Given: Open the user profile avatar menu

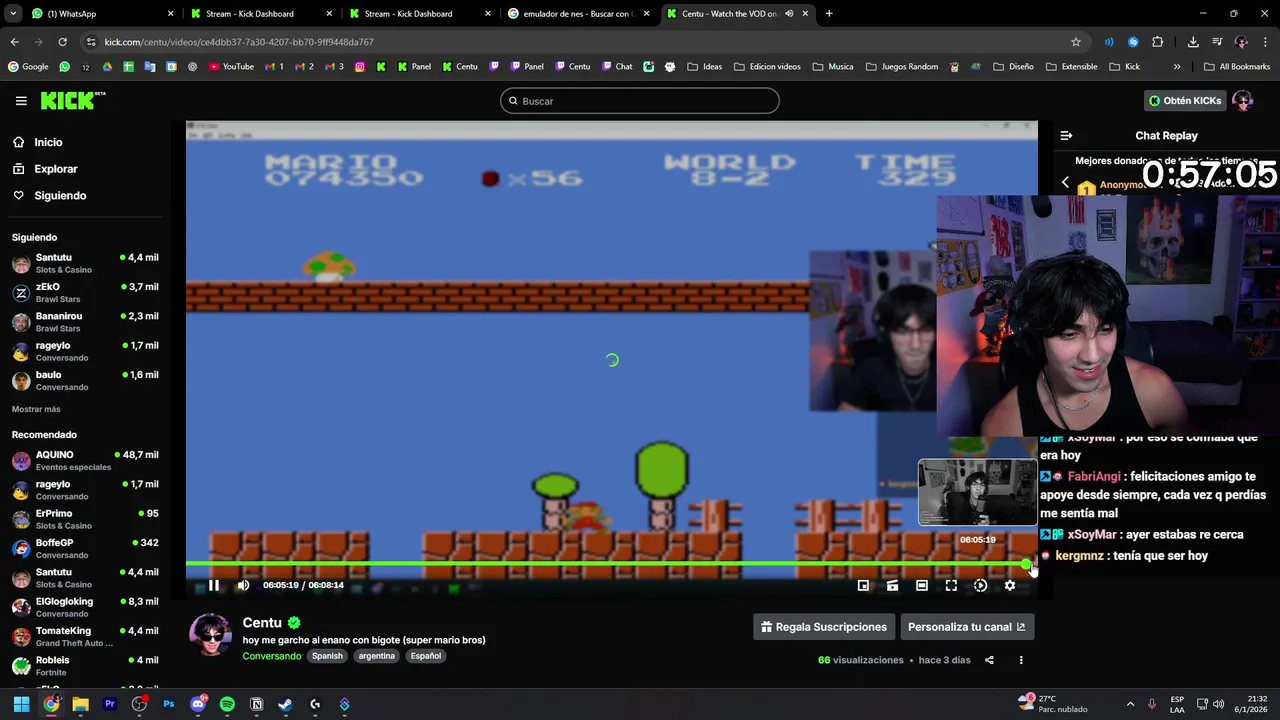Looking at the screenshot, I should [x=1243, y=101].
